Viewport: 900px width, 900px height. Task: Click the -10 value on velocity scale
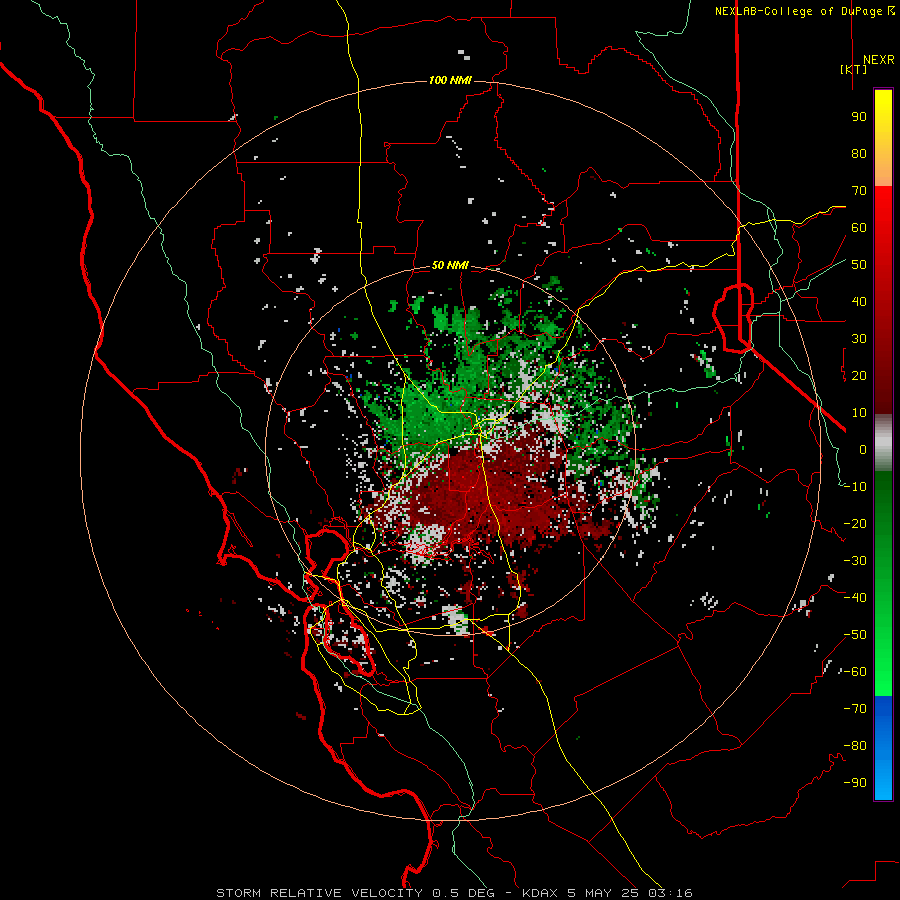[x=855, y=487]
